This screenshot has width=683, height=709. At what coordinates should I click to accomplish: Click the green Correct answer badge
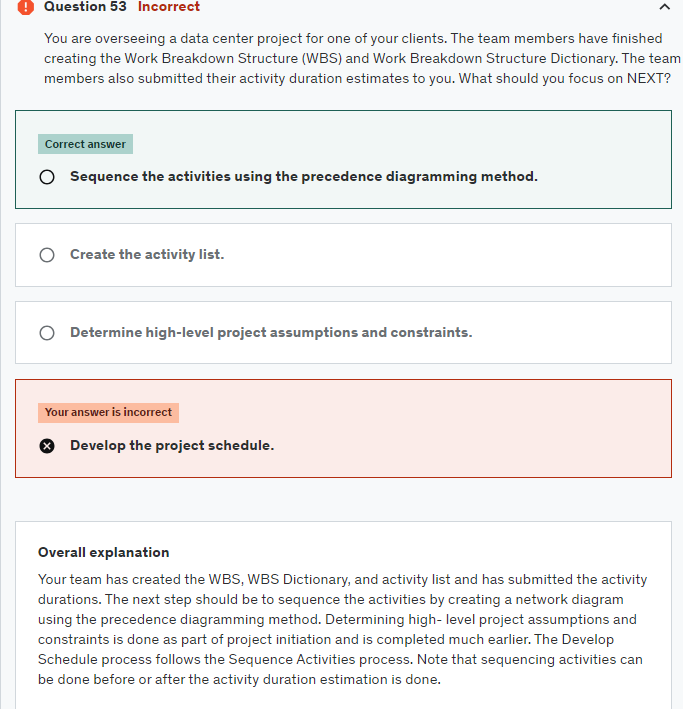(85, 144)
